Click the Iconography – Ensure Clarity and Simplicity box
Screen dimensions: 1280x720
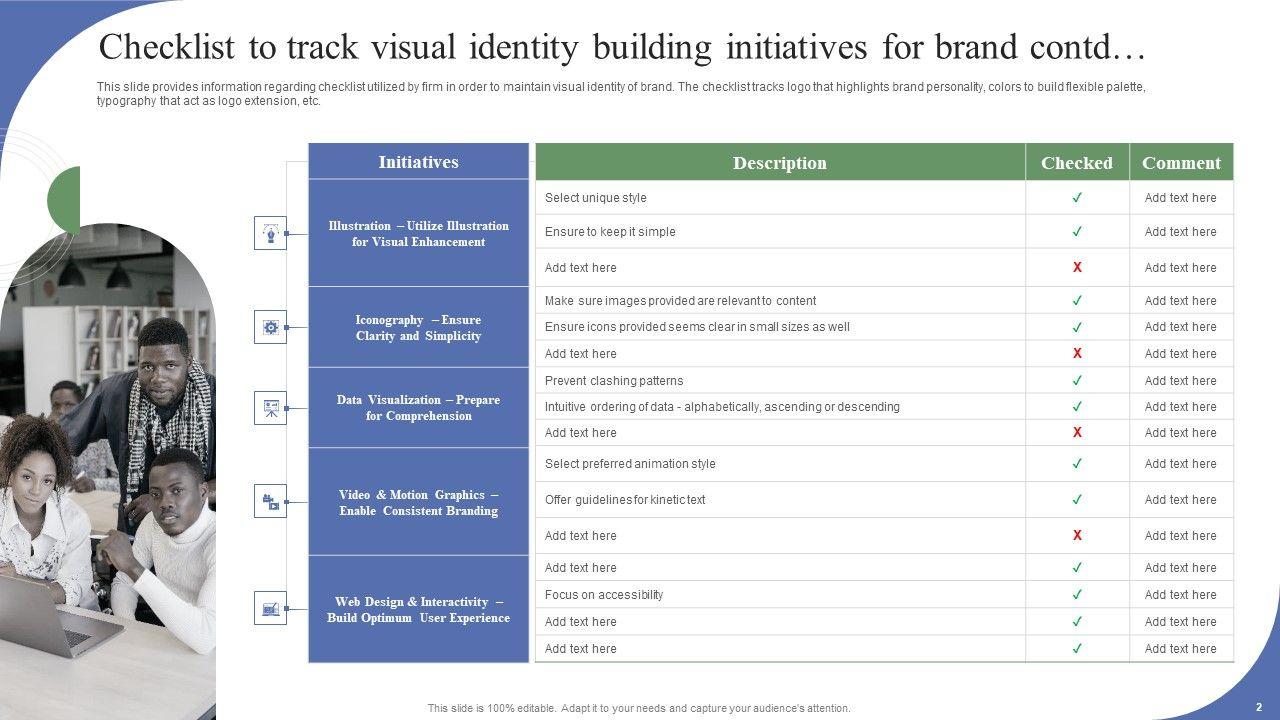point(418,327)
